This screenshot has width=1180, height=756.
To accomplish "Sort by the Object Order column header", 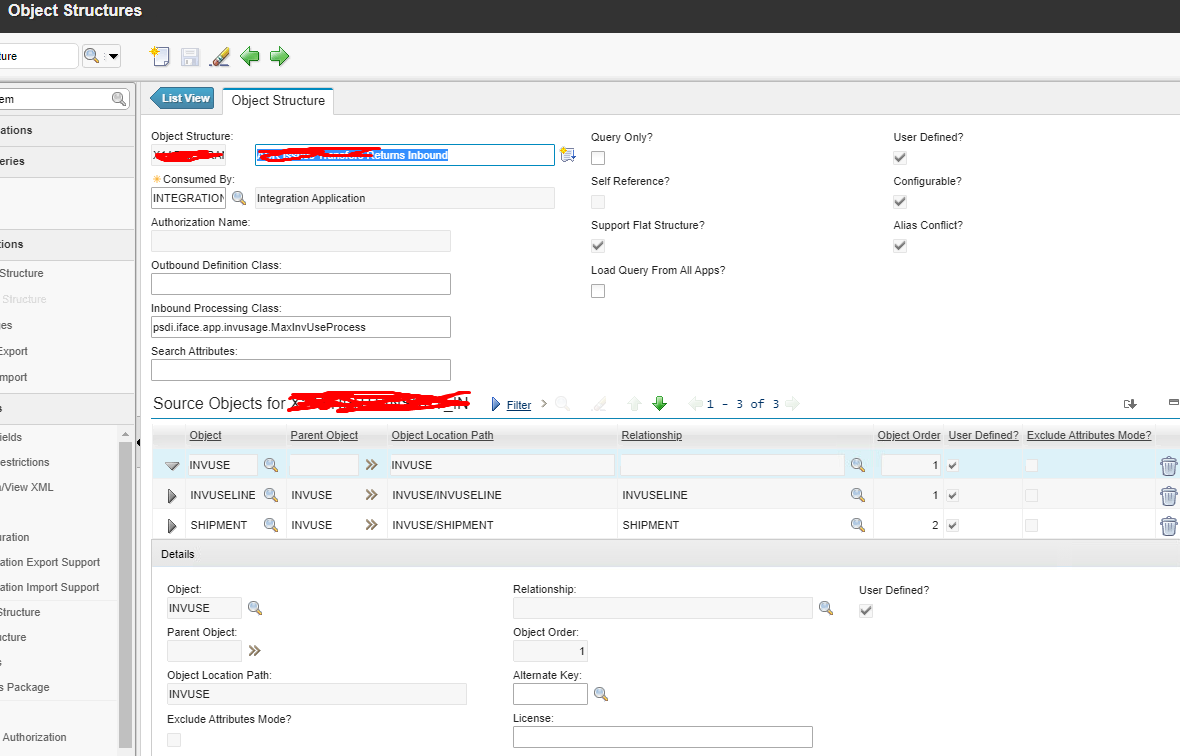I will coord(908,435).
